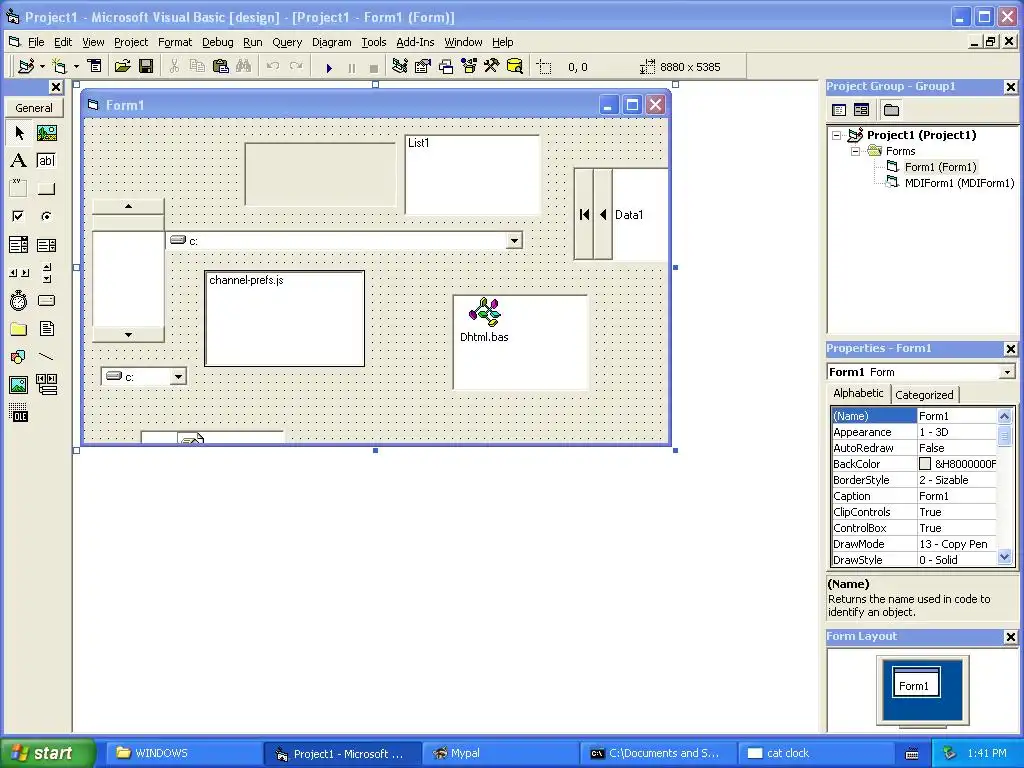Select the Data control tool
Screen dimensions: 1024x768
coord(46,385)
